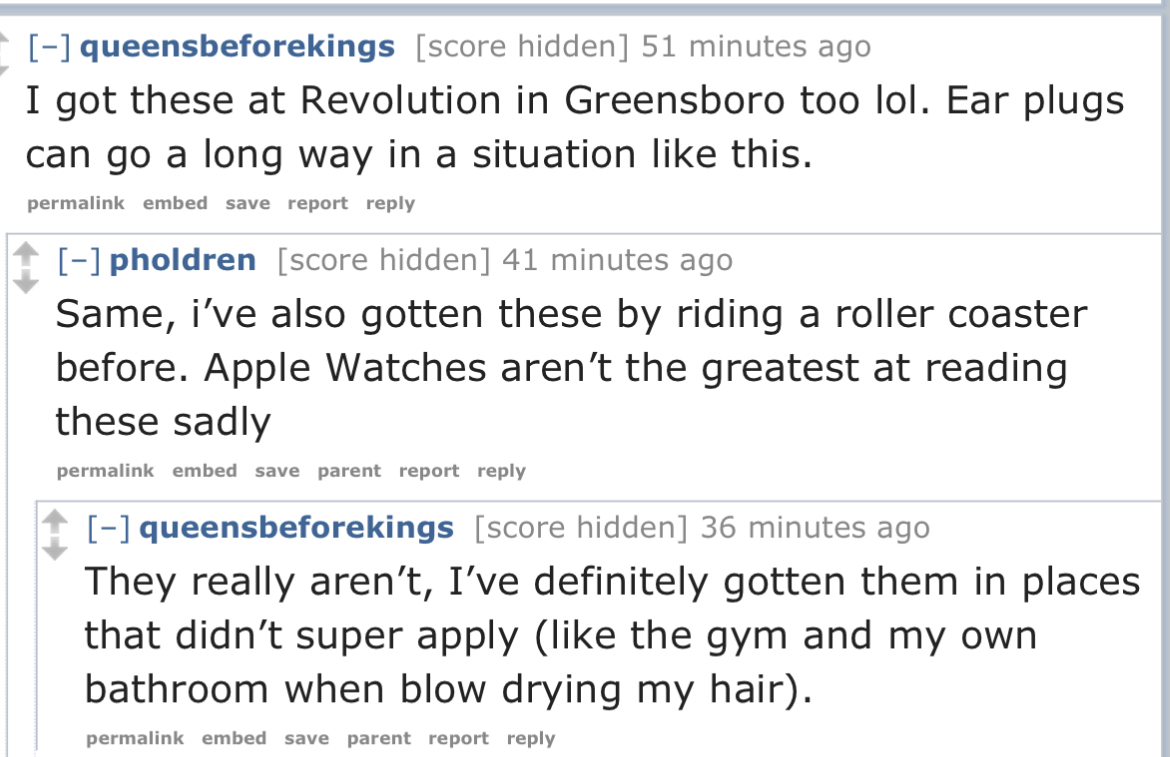Downvote the Revolution in Greensboro comment
1170x757 pixels.
5,63
